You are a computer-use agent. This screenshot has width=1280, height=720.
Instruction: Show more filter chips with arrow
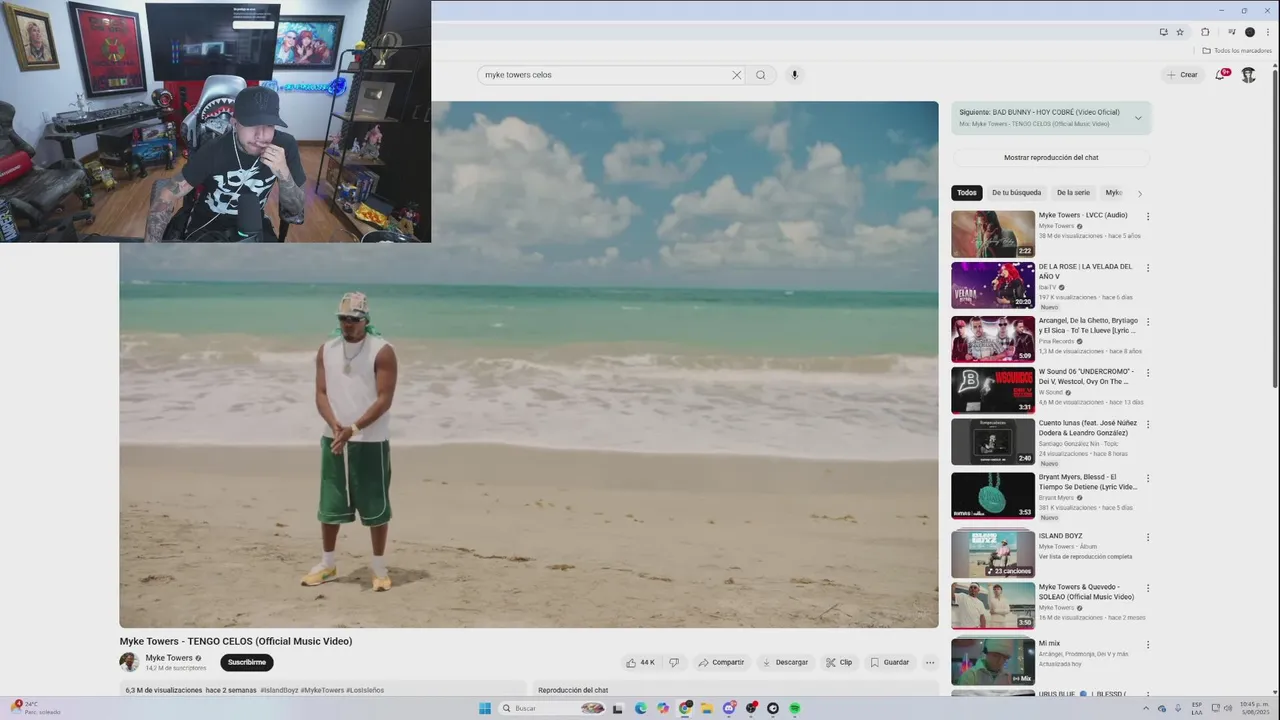1139,193
